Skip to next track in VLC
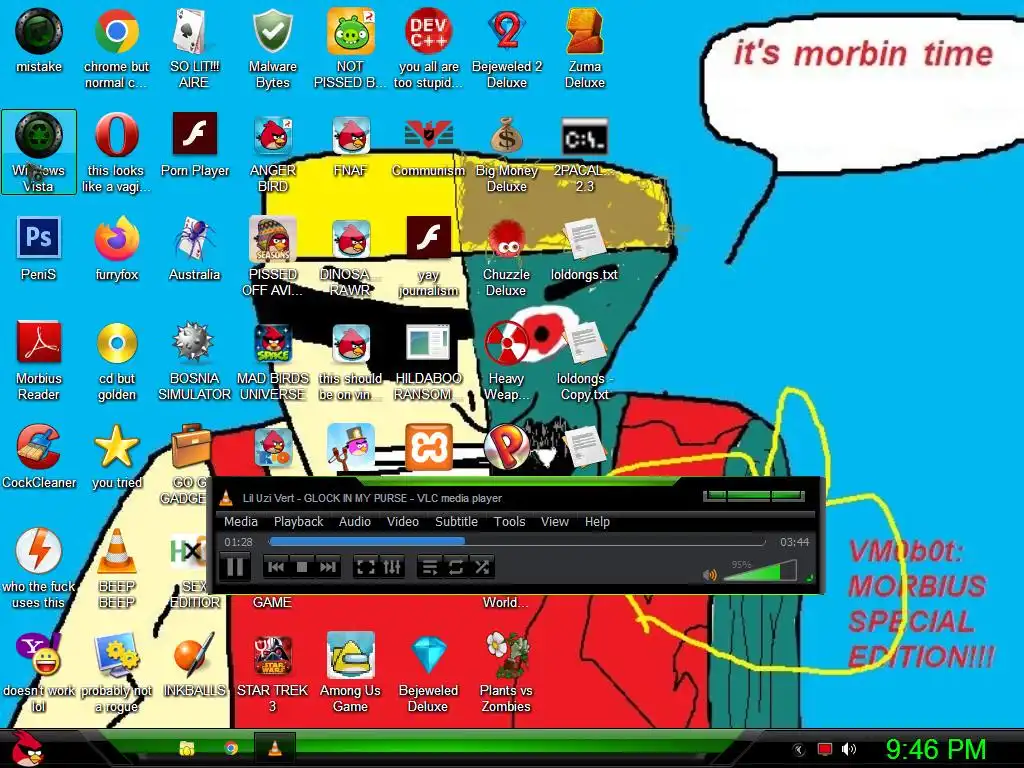Screen dimensions: 1024x768 (327, 567)
